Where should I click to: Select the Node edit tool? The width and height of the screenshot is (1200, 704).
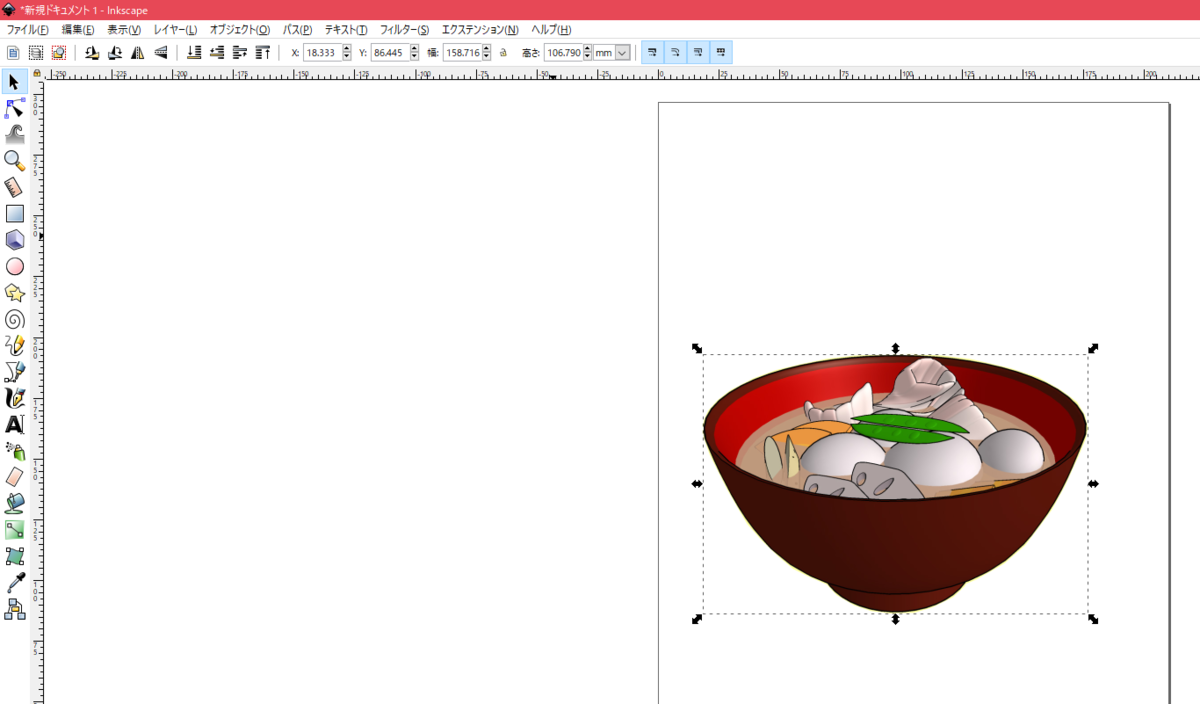(14, 108)
